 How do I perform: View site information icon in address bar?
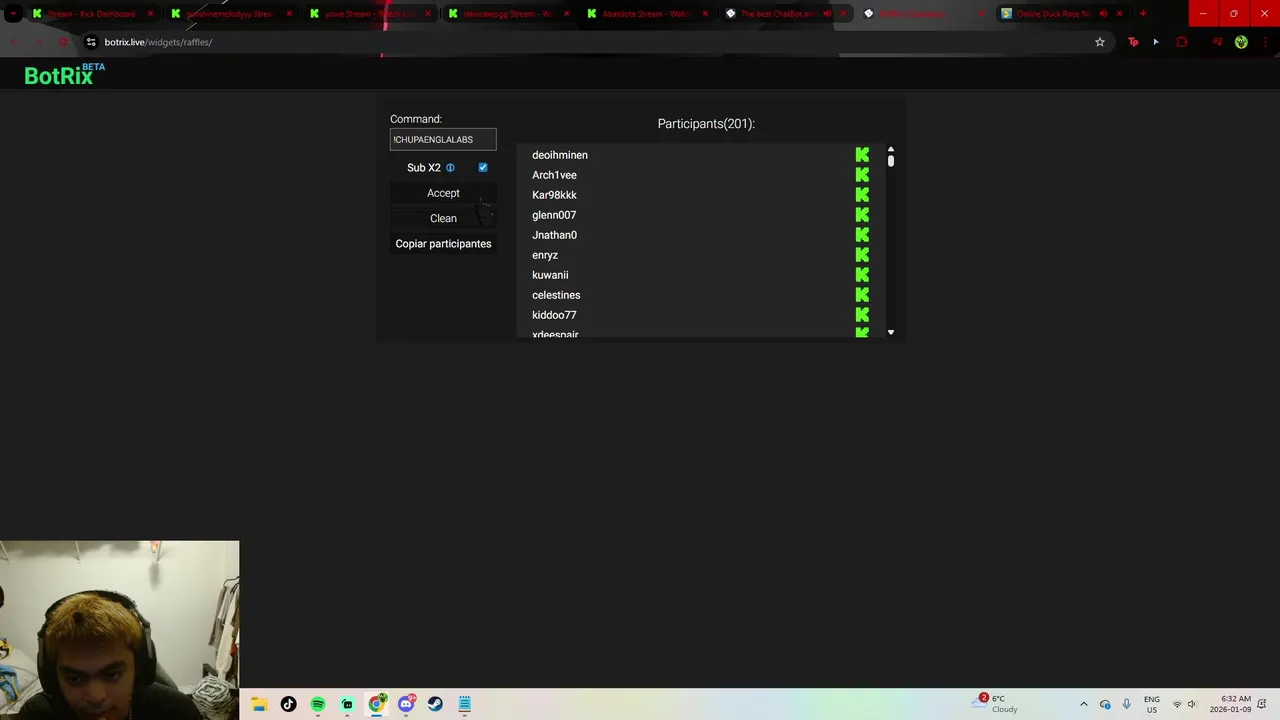click(x=91, y=42)
